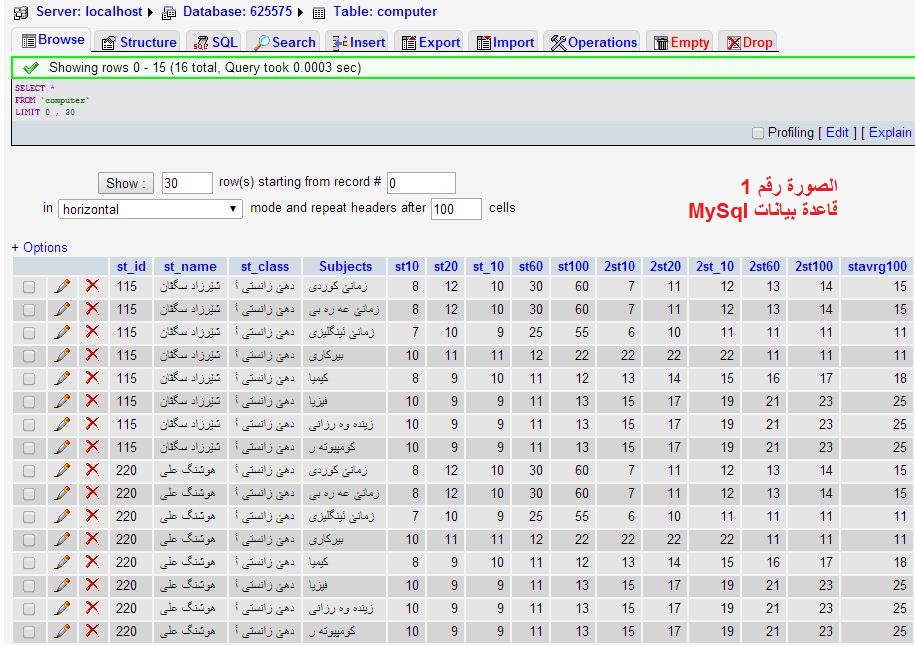Click the pencil edit icon for the 115 row with st100 55

62,332
